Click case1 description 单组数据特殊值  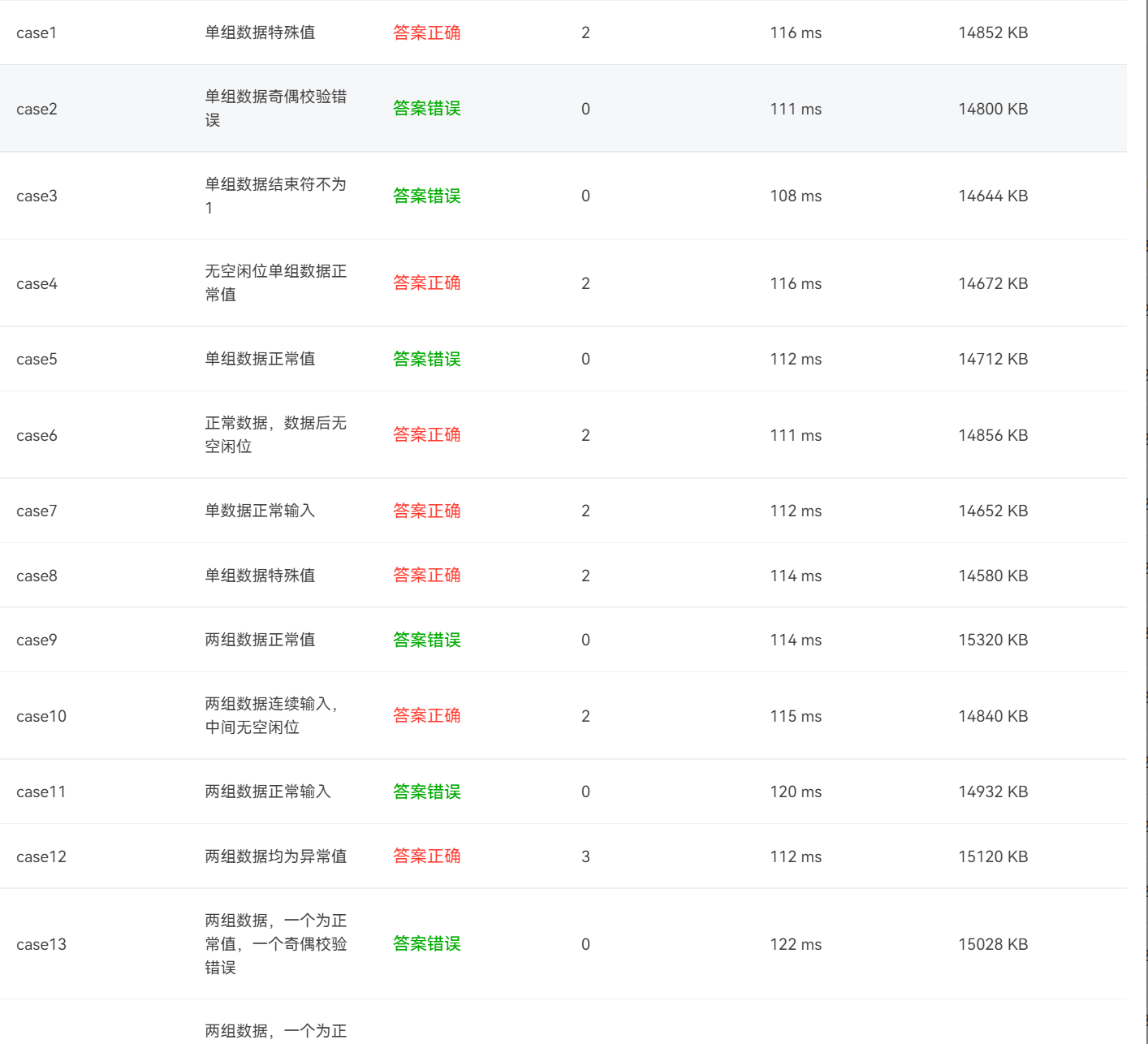[260, 32]
